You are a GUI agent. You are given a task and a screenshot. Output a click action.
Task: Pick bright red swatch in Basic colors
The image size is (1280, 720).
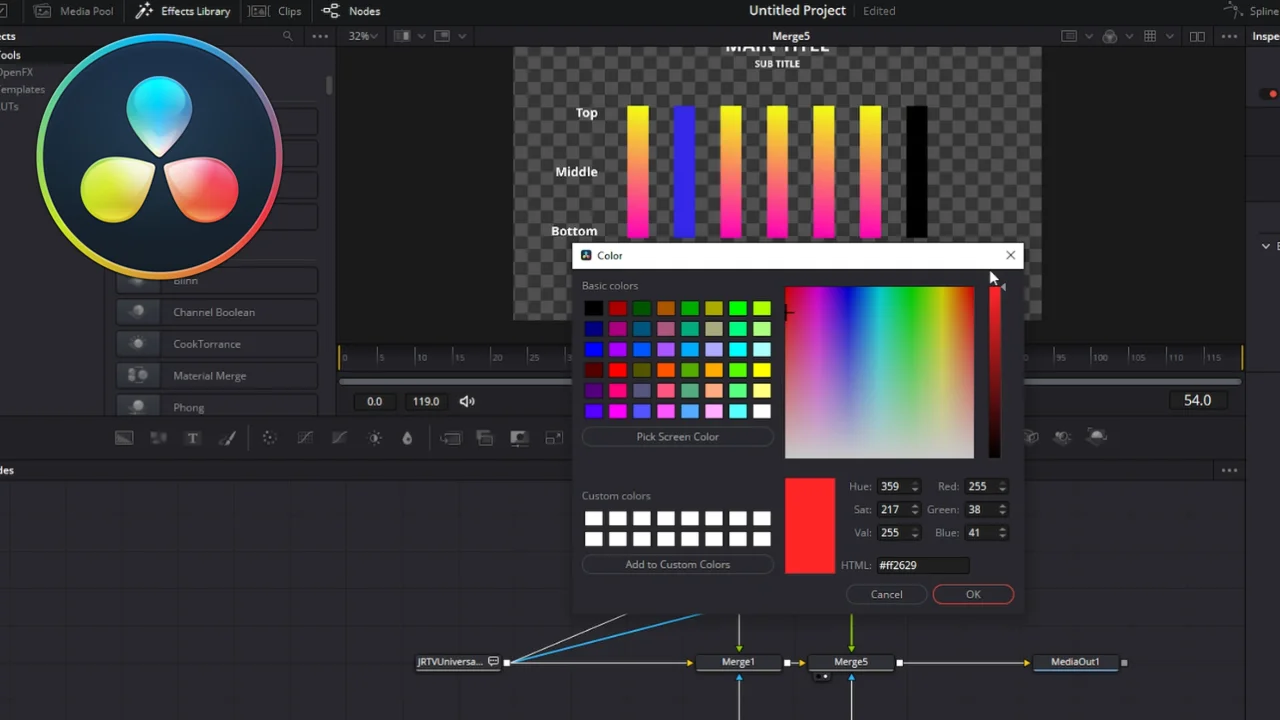click(x=618, y=370)
